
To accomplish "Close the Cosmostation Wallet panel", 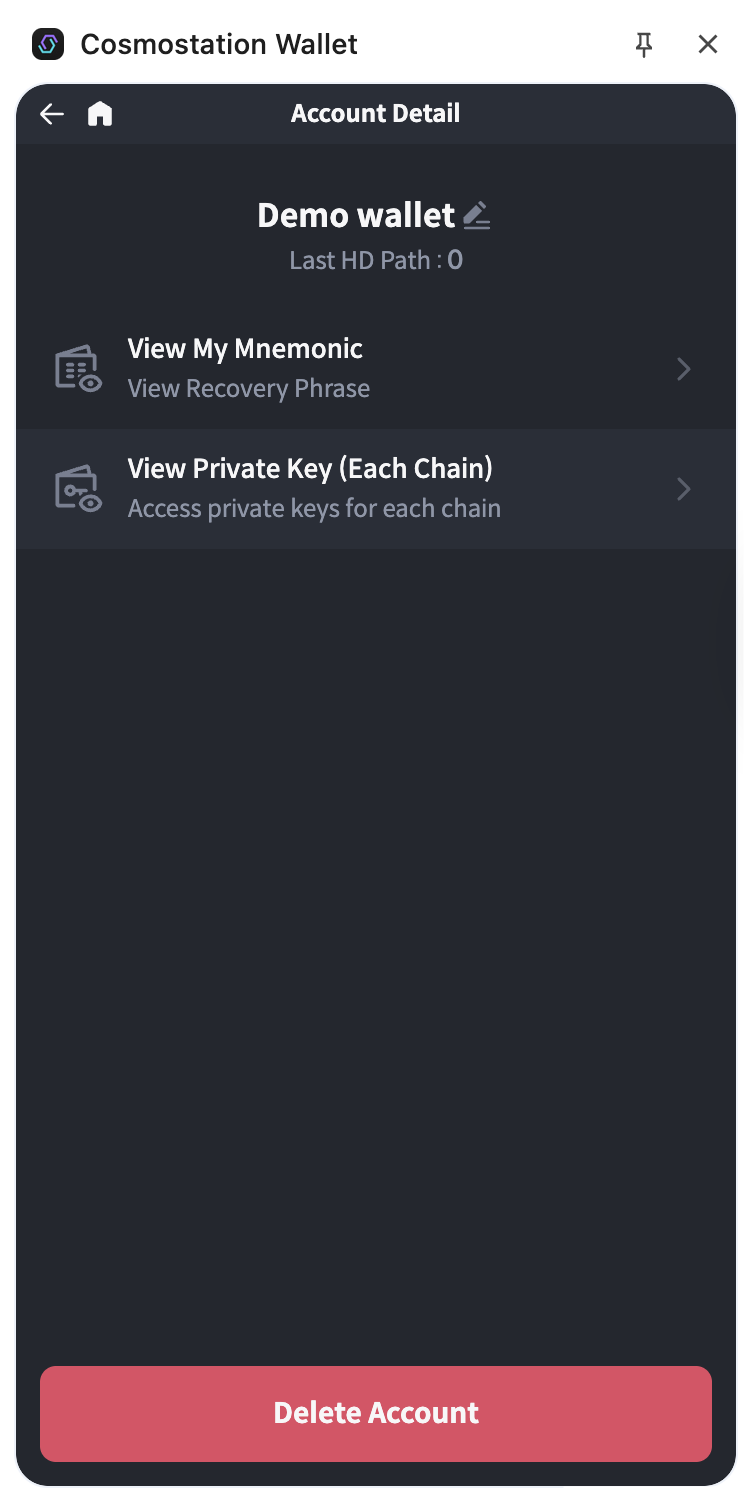I will click(x=708, y=44).
